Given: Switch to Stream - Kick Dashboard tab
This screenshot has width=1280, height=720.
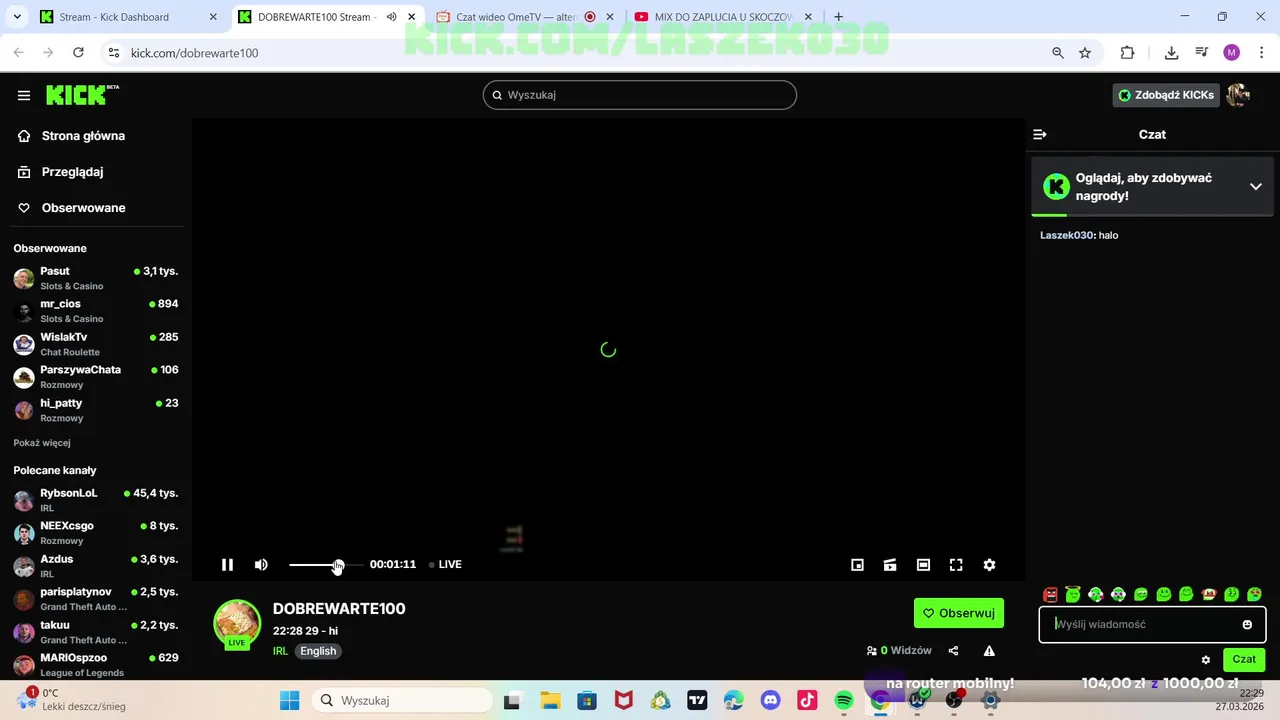Looking at the screenshot, I should tap(127, 17).
